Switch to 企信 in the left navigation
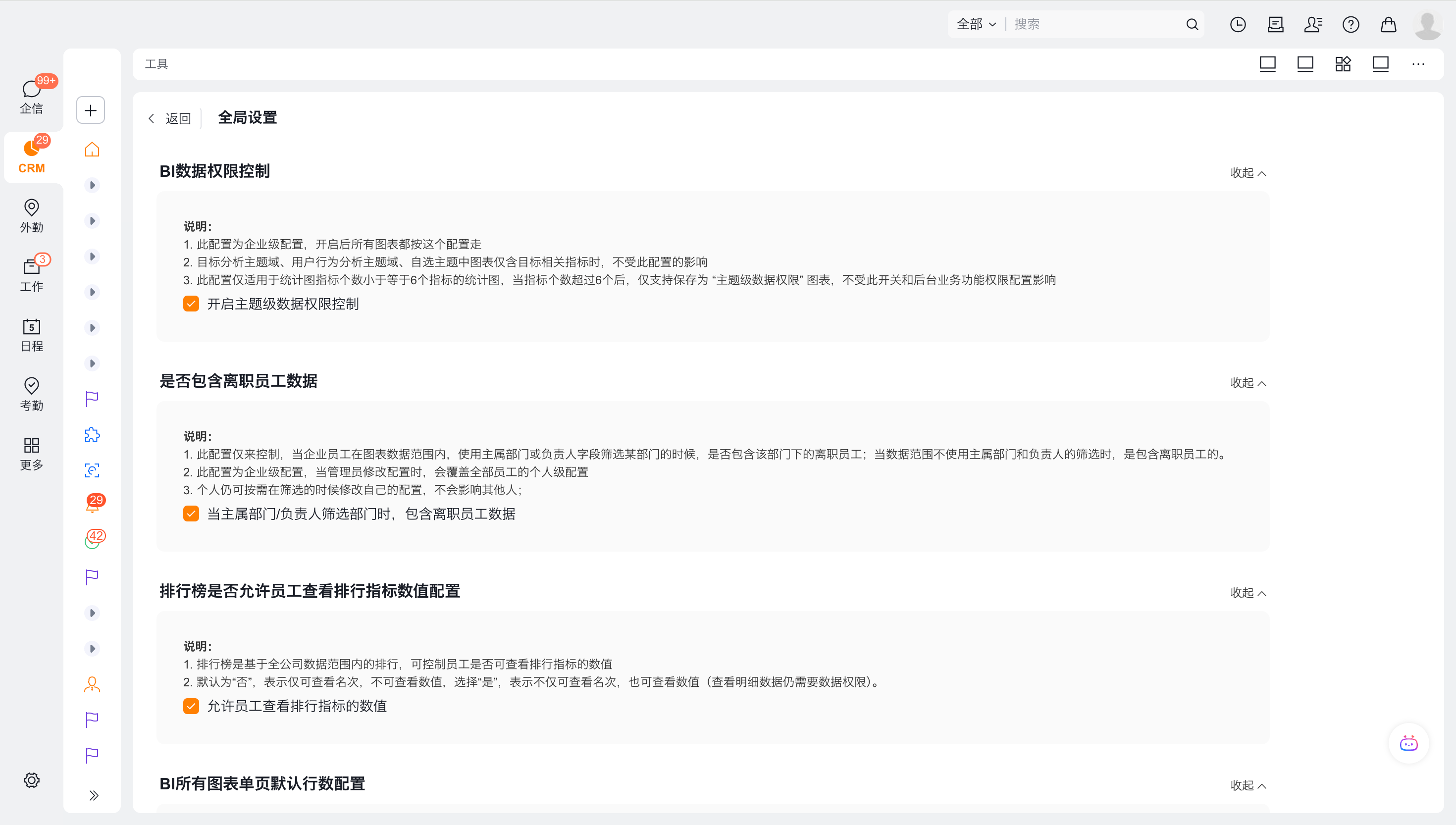Screen dimensions: 1456x825 (x=31, y=97)
